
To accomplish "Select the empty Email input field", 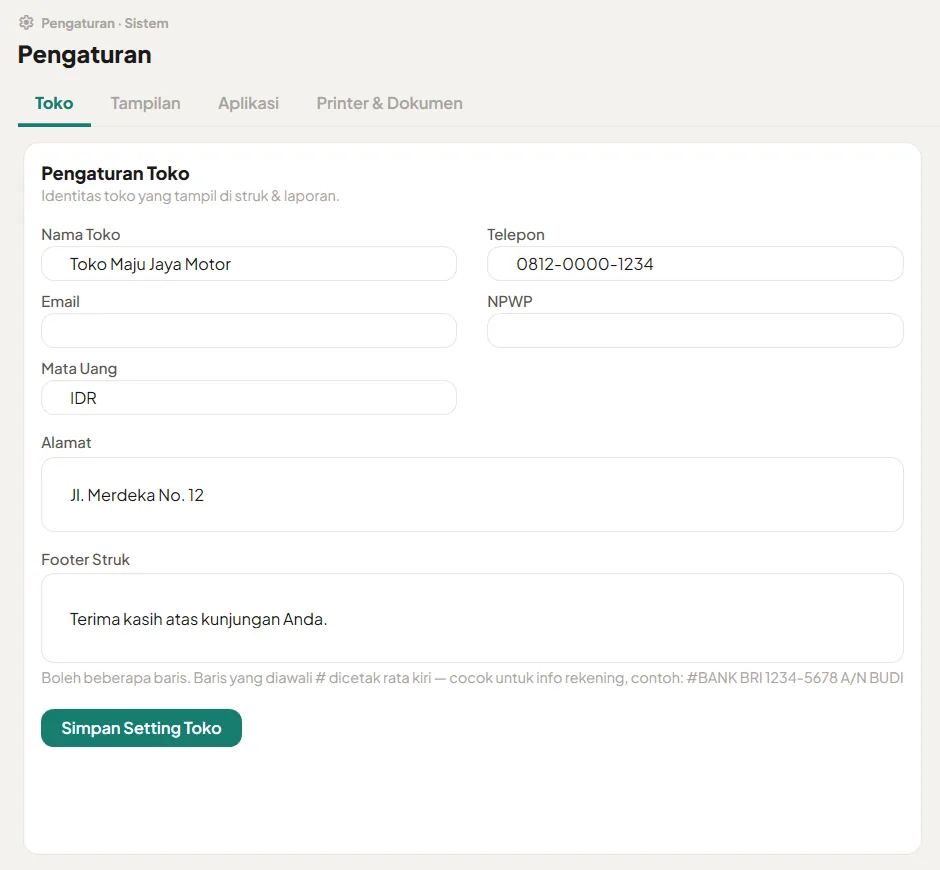I will pyautogui.click(x=249, y=330).
